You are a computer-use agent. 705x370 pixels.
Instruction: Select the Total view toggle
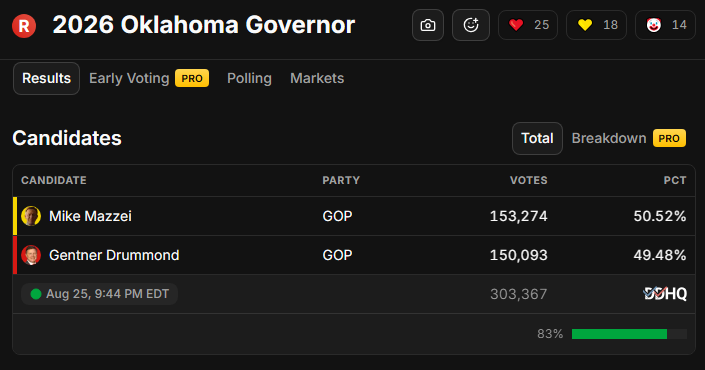click(x=537, y=138)
